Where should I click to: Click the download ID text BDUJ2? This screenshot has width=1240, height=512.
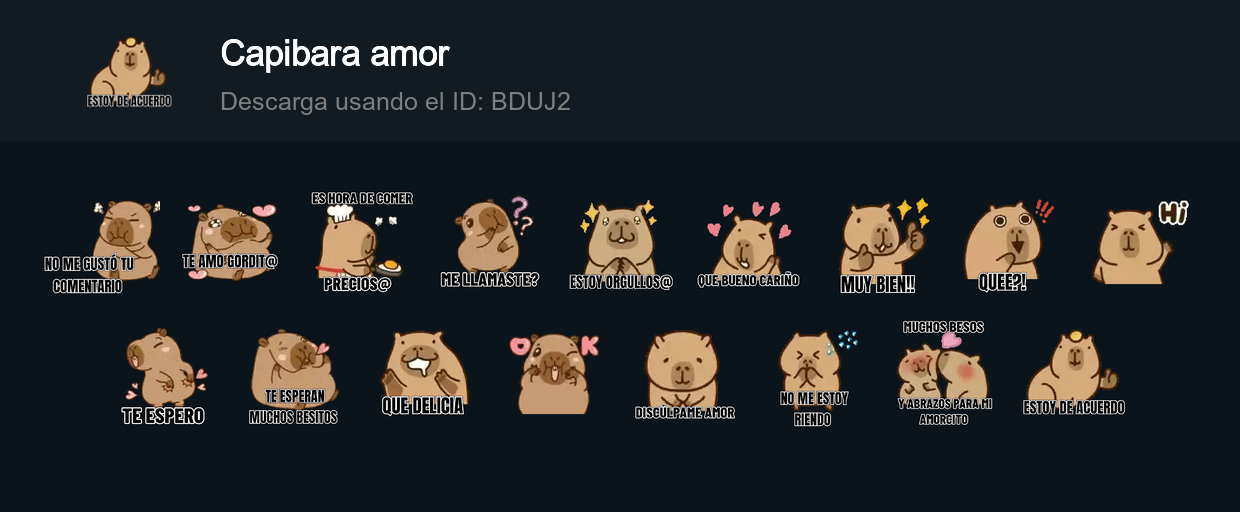click(531, 101)
